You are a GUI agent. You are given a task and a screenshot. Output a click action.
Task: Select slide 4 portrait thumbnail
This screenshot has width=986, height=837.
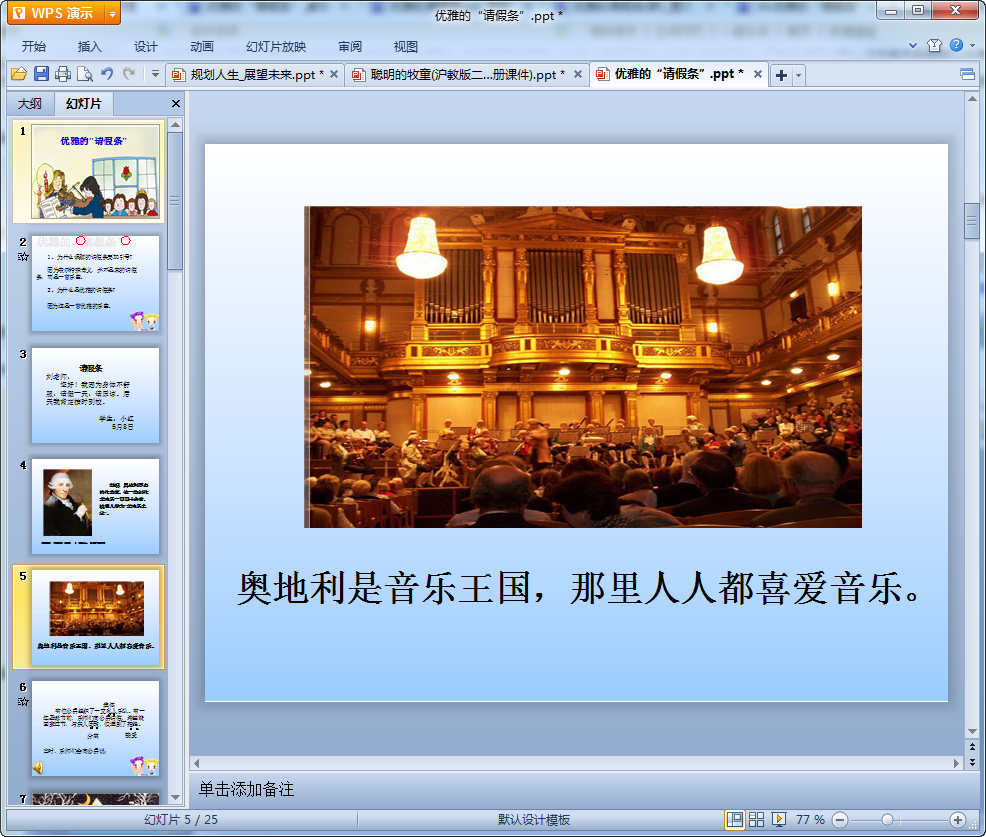click(x=95, y=506)
